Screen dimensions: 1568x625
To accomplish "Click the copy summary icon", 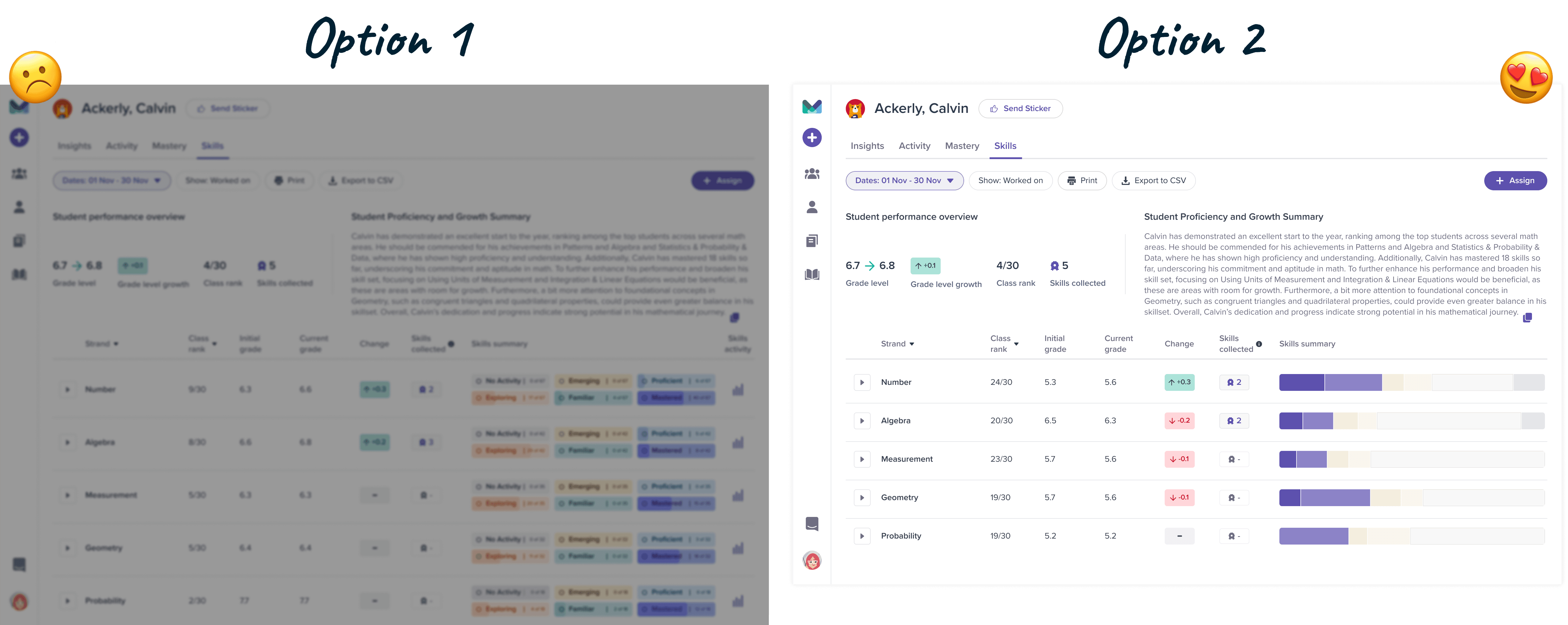I will pos(1527,318).
